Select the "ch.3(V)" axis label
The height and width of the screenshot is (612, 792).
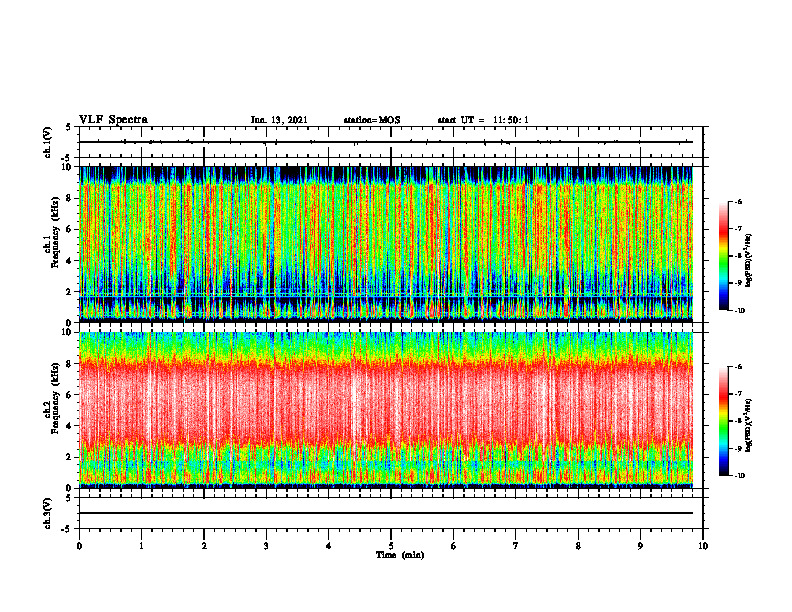(47, 513)
